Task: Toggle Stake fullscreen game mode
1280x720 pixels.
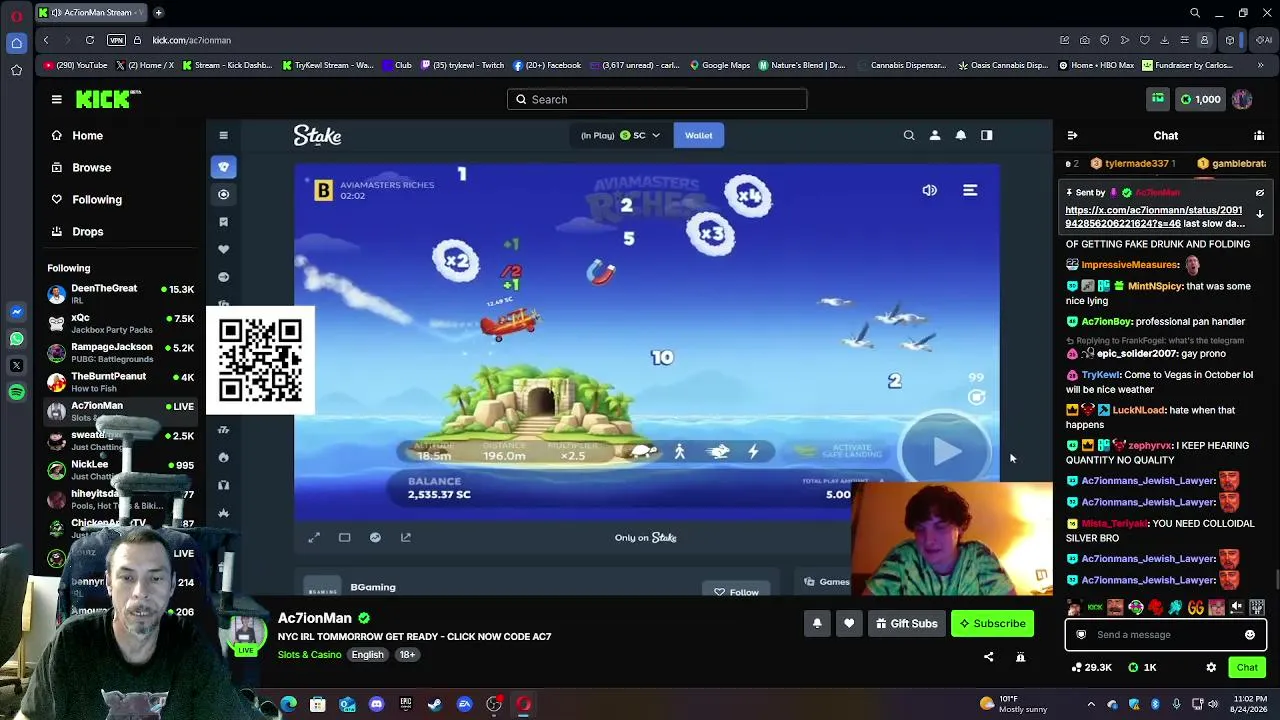Action: [314, 537]
